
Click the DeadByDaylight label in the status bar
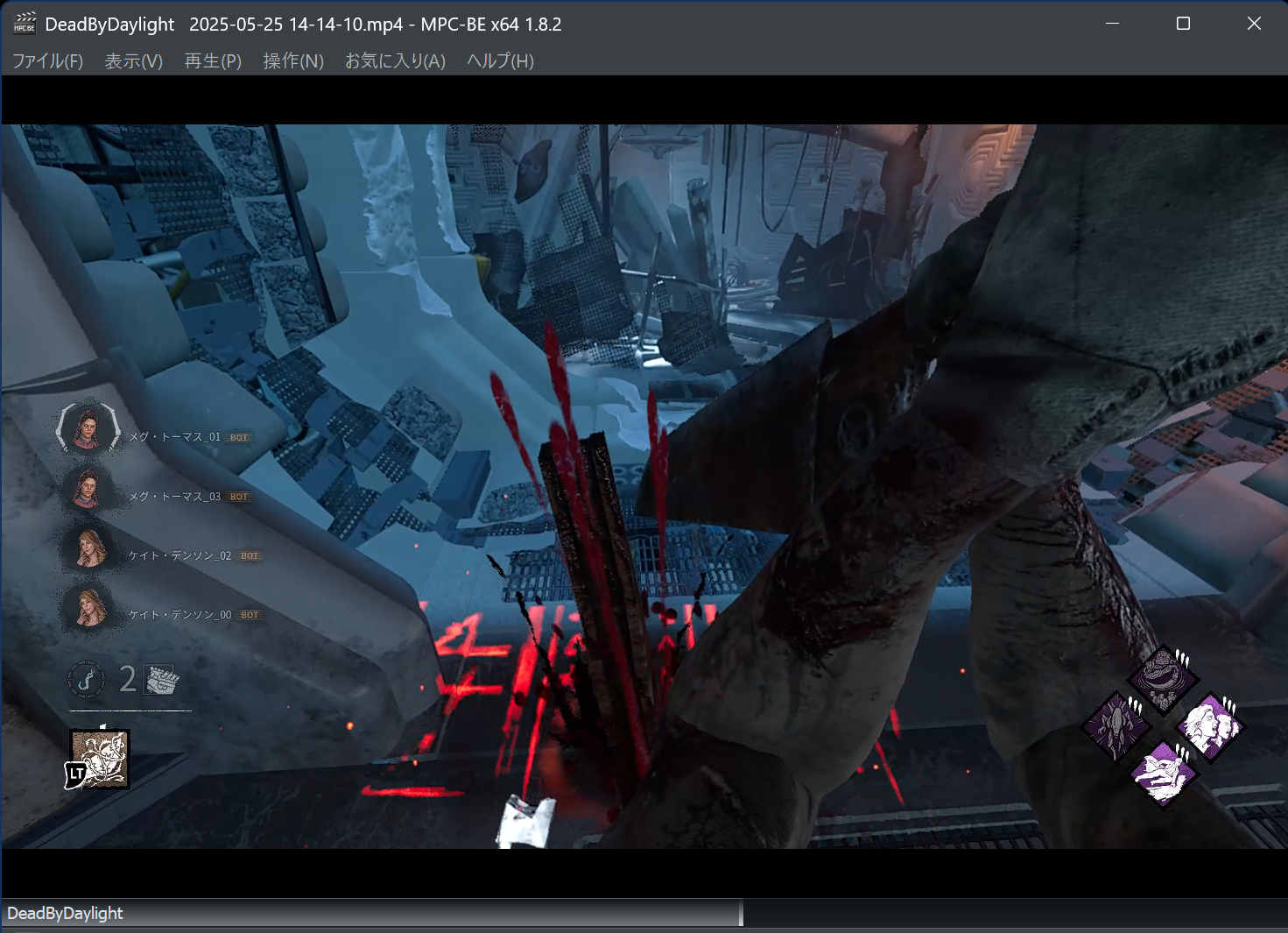pos(67,913)
